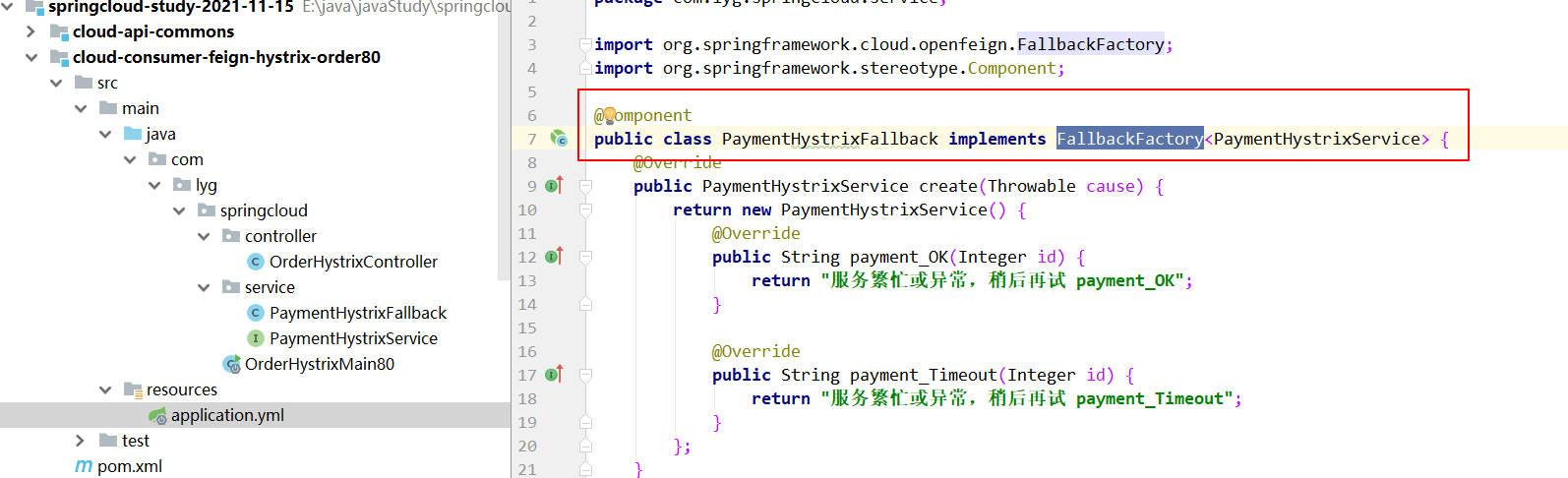Screen dimensions: 1568x478
Task: Fold the create method at line 9
Action: (585, 186)
